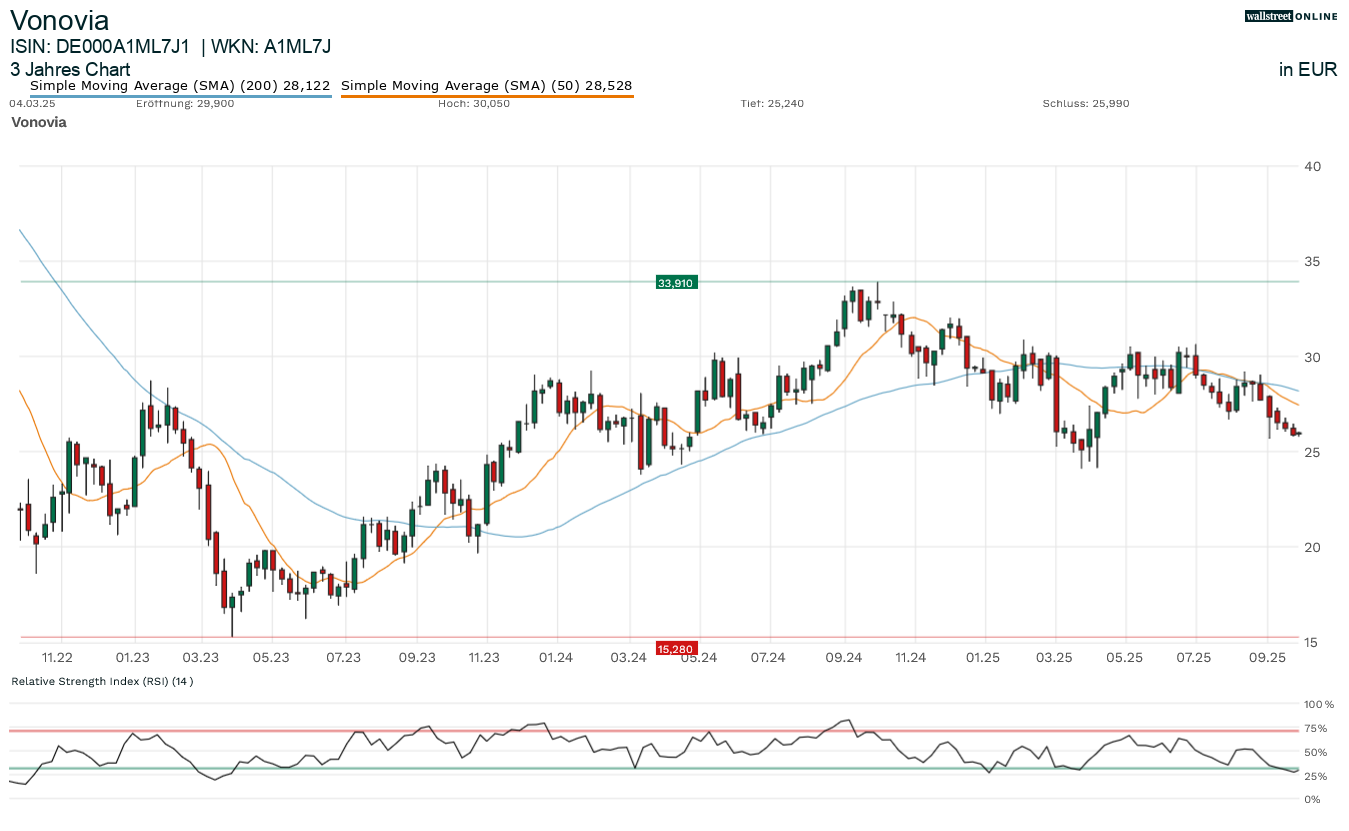1349x831 pixels.
Task: Click the 01.23 date axis label
Action: [x=132, y=657]
